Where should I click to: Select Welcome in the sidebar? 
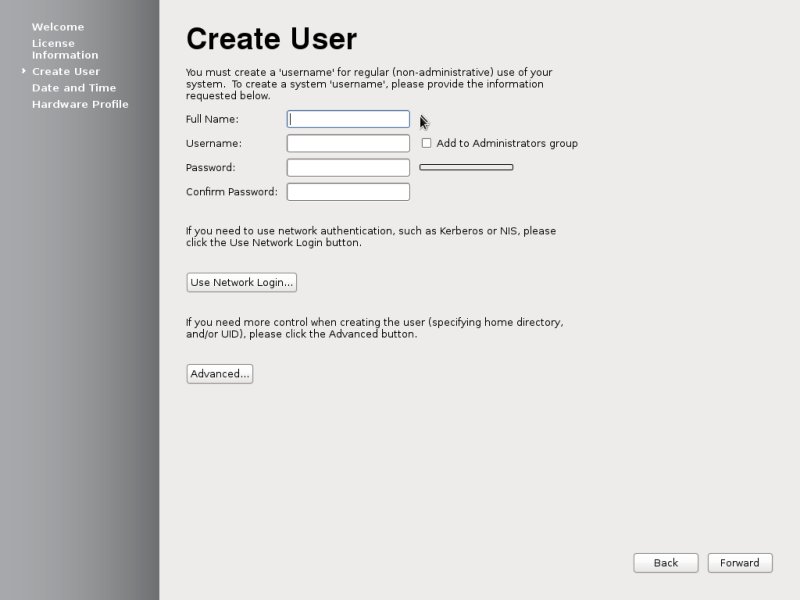coord(58,27)
